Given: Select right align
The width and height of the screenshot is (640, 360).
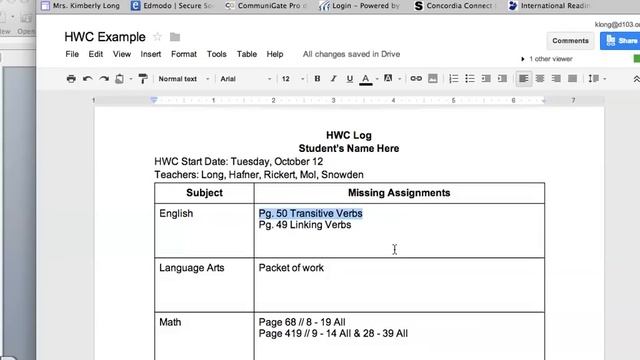Looking at the screenshot, I should (x=556, y=78).
